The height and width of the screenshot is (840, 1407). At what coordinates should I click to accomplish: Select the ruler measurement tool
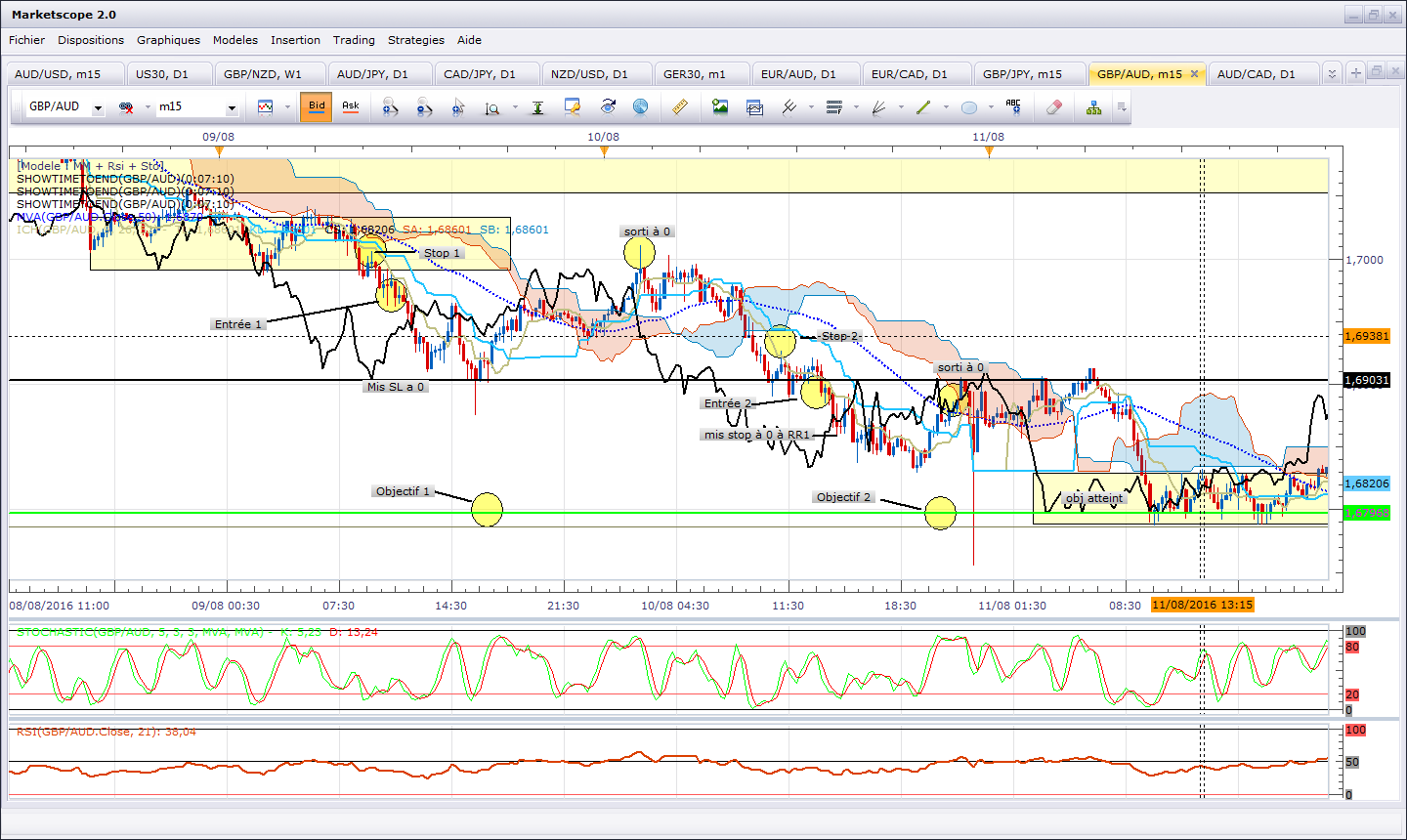coord(681,106)
